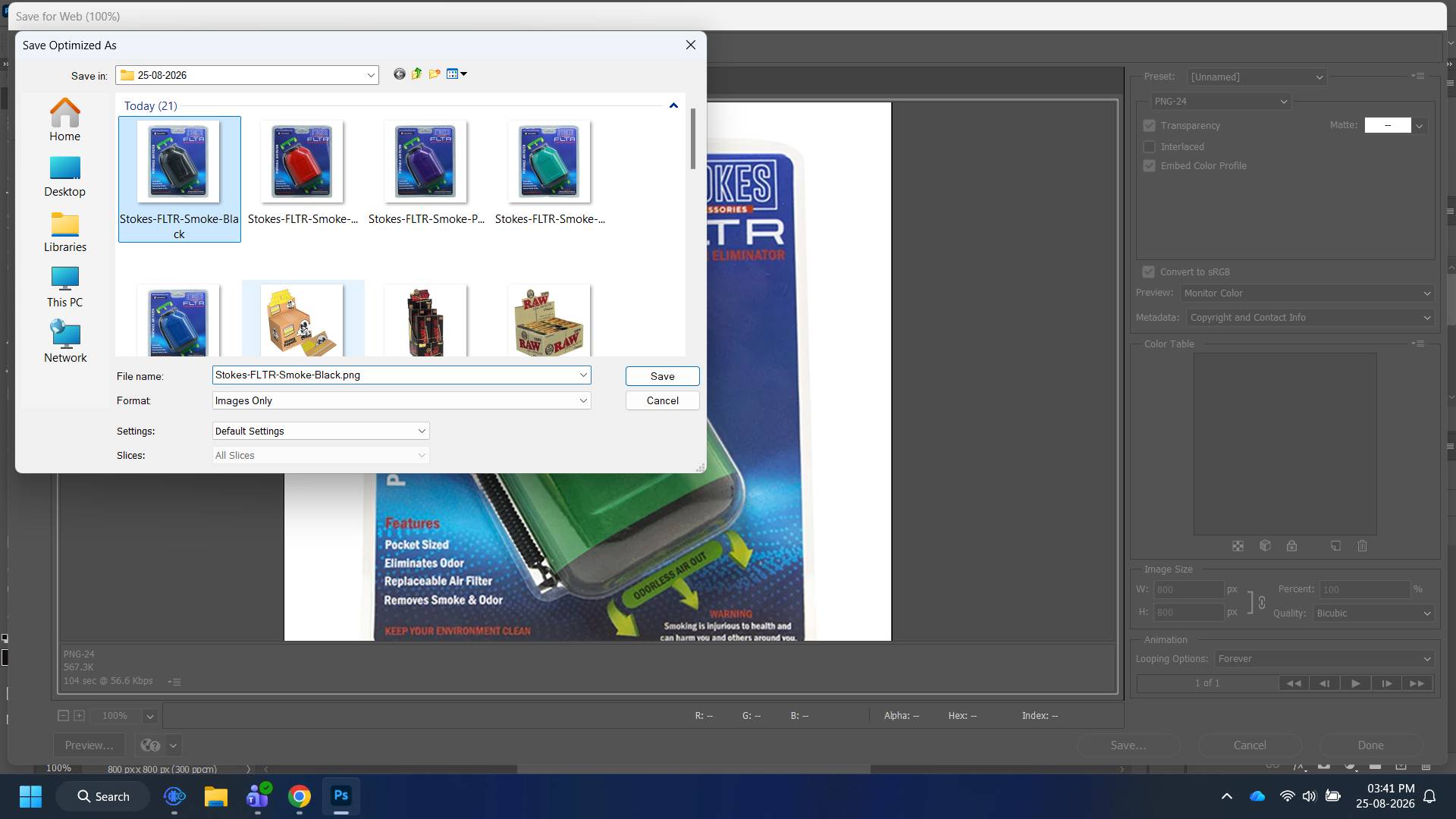Click the white Matte color swatch
Viewport: 1456px width, 819px height.
coord(1388,125)
